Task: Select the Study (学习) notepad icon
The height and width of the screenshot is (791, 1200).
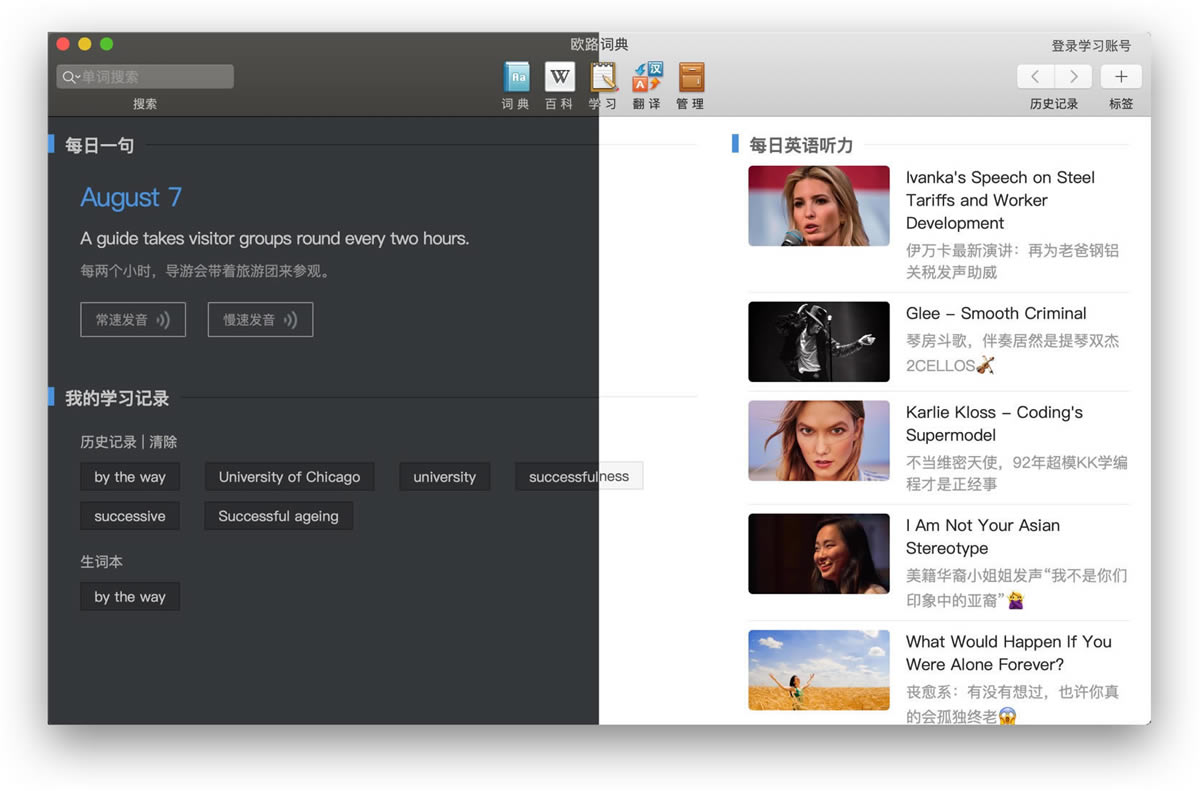Action: tap(603, 77)
